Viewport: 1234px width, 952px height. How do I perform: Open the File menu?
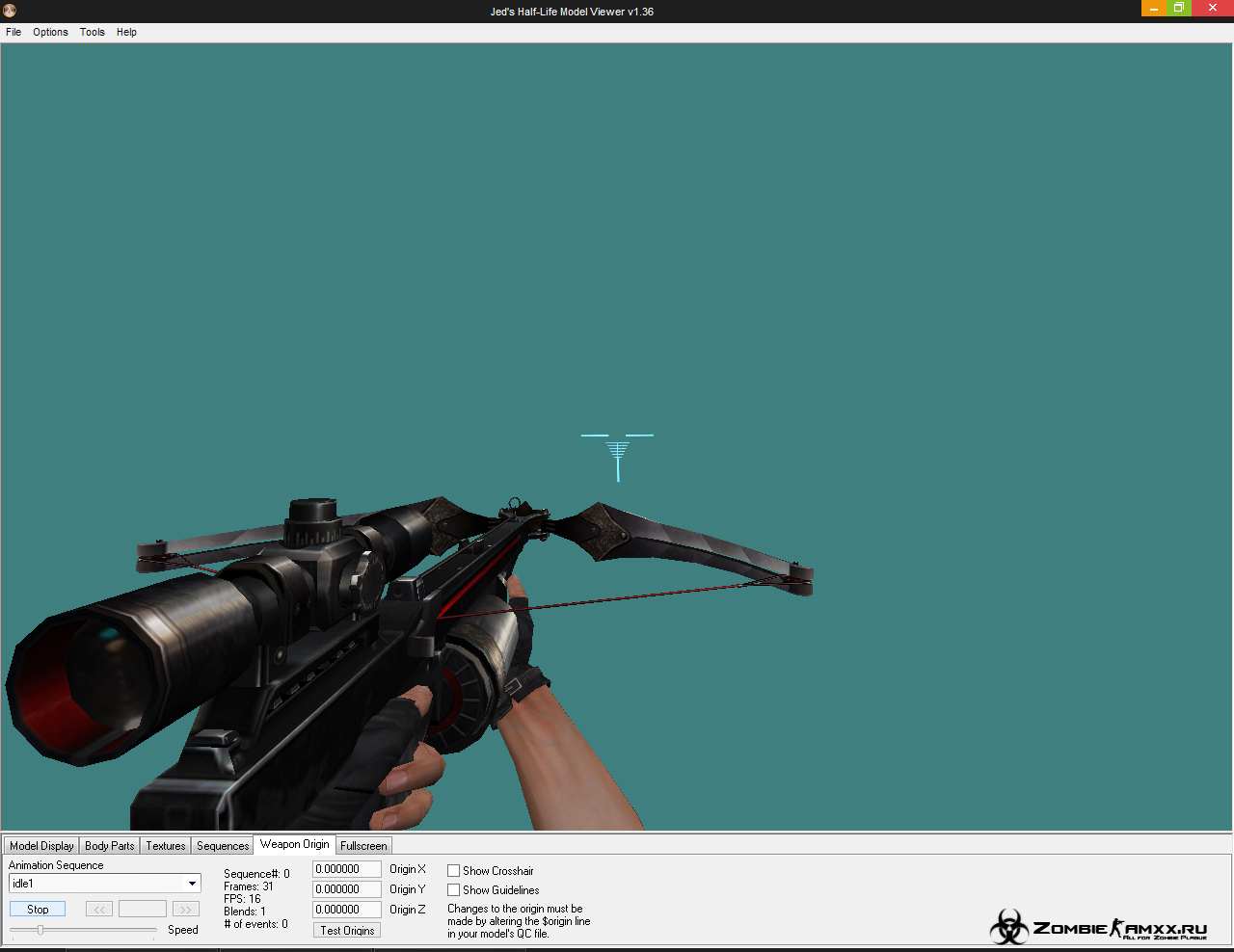[13, 32]
